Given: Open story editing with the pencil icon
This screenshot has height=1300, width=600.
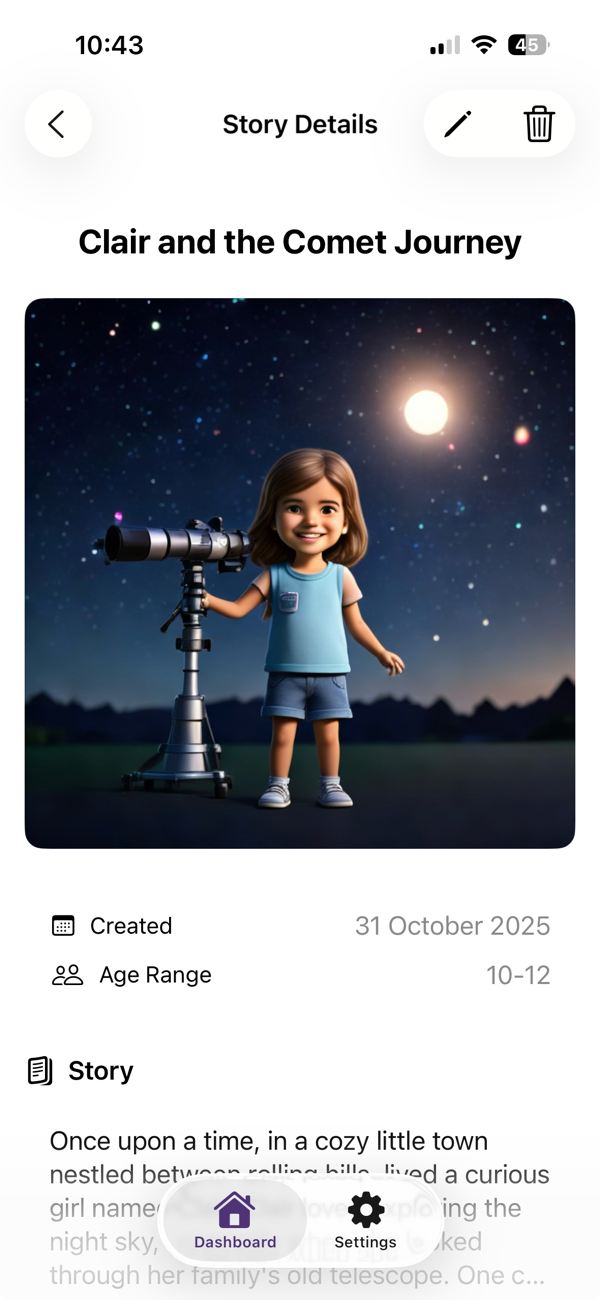Looking at the screenshot, I should click(458, 124).
